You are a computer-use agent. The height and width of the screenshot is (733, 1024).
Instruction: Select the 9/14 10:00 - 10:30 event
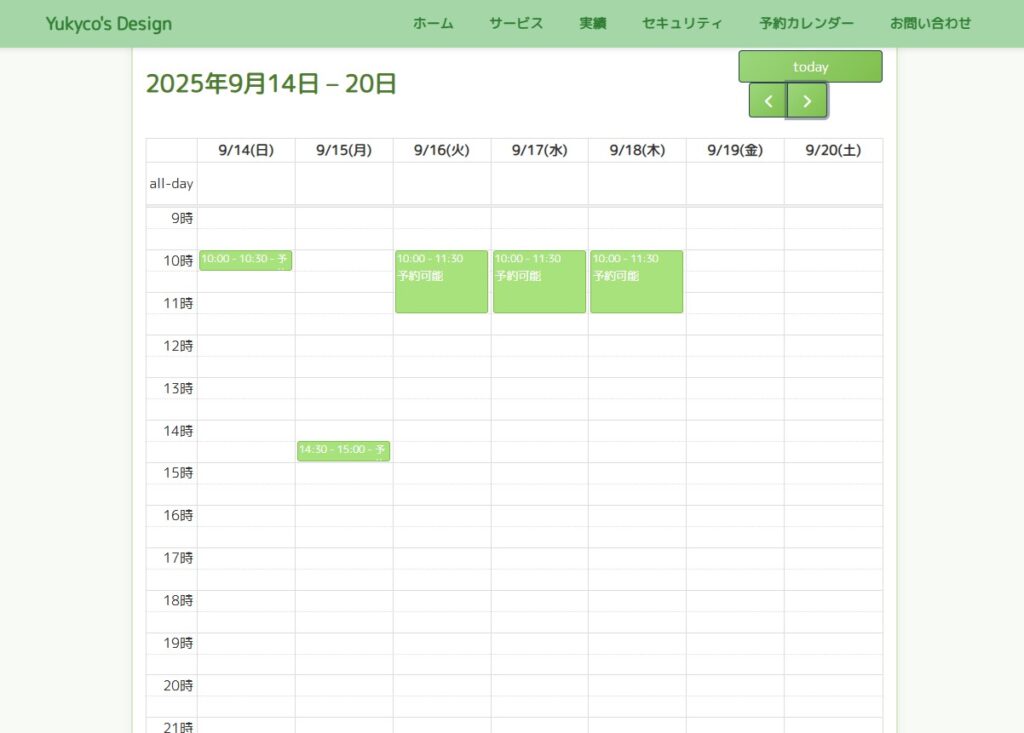point(245,260)
